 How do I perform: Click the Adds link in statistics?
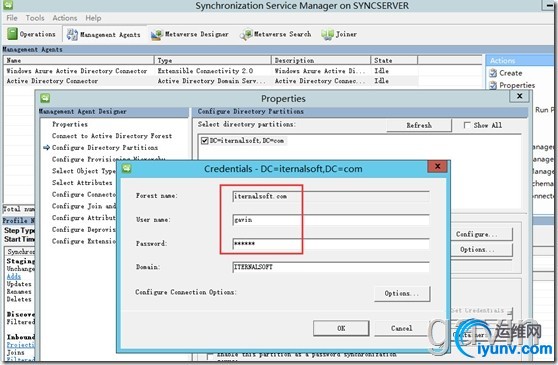pyautogui.click(x=14, y=276)
